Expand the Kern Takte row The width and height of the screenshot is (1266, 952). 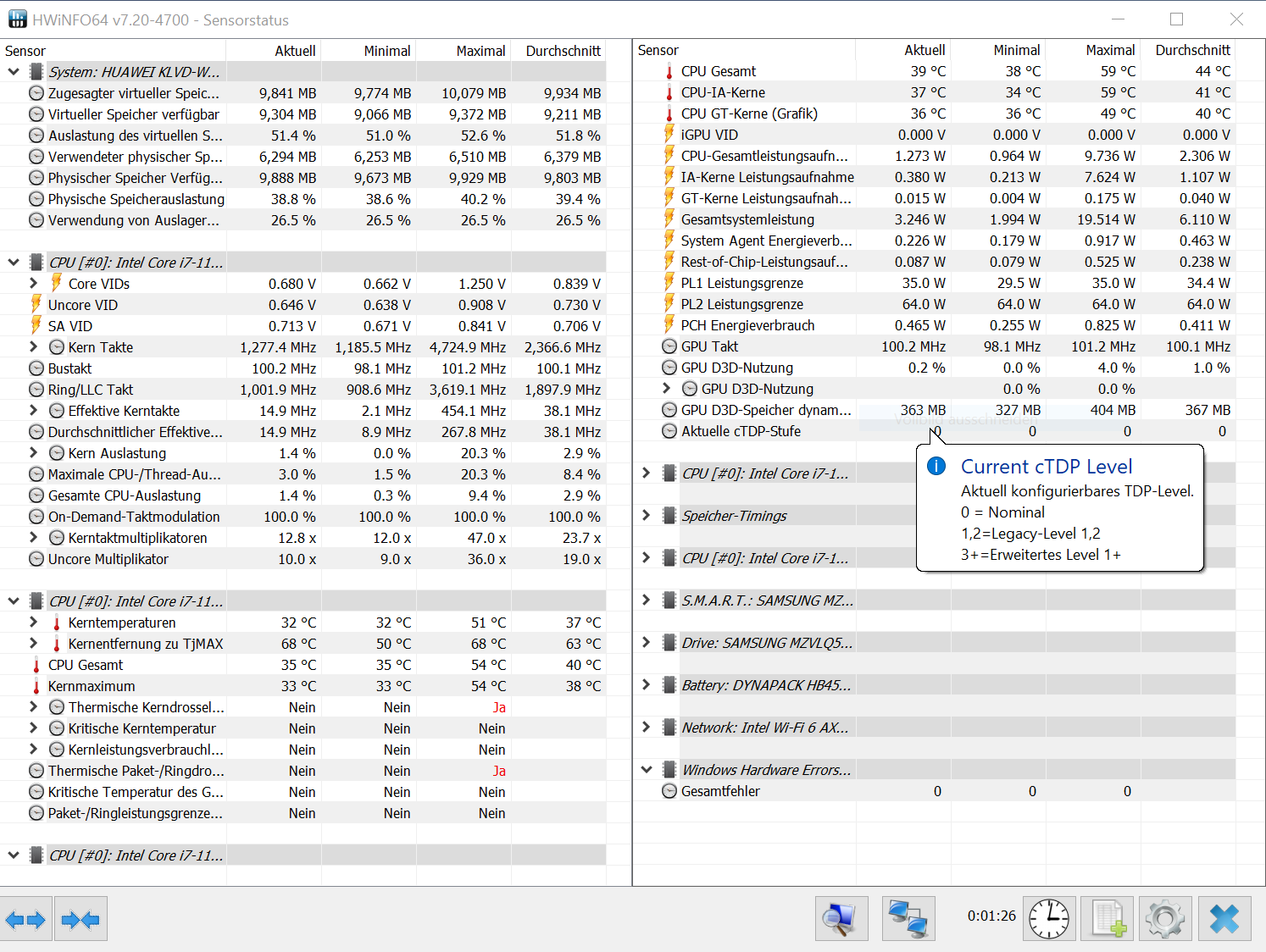[34, 346]
